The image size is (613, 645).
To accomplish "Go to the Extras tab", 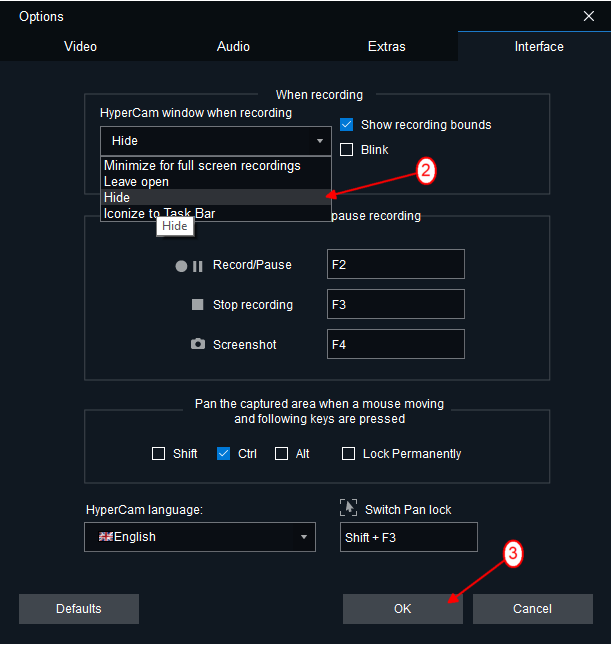I will (386, 46).
